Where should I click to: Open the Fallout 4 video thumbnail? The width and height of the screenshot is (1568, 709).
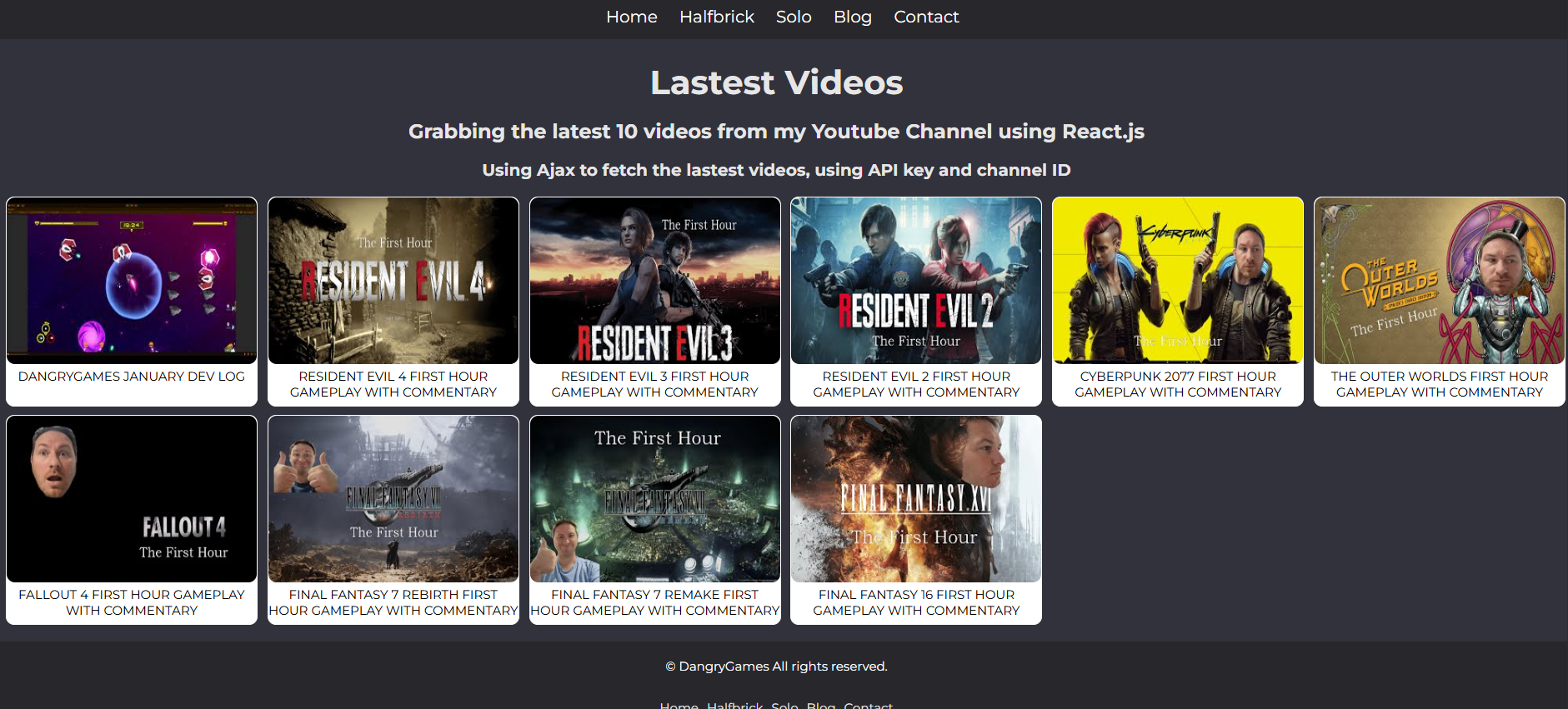132,499
